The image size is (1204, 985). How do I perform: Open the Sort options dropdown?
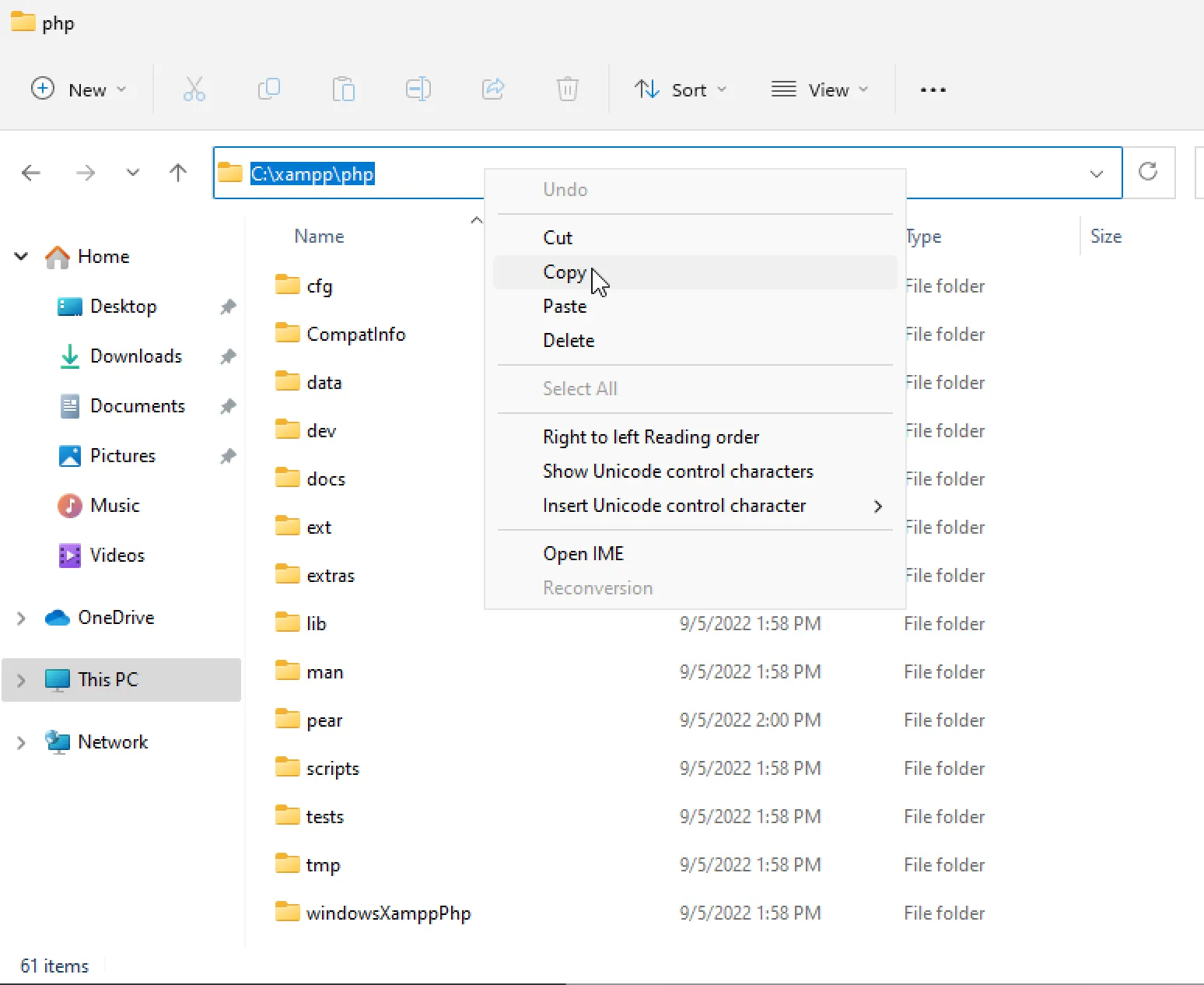(681, 89)
